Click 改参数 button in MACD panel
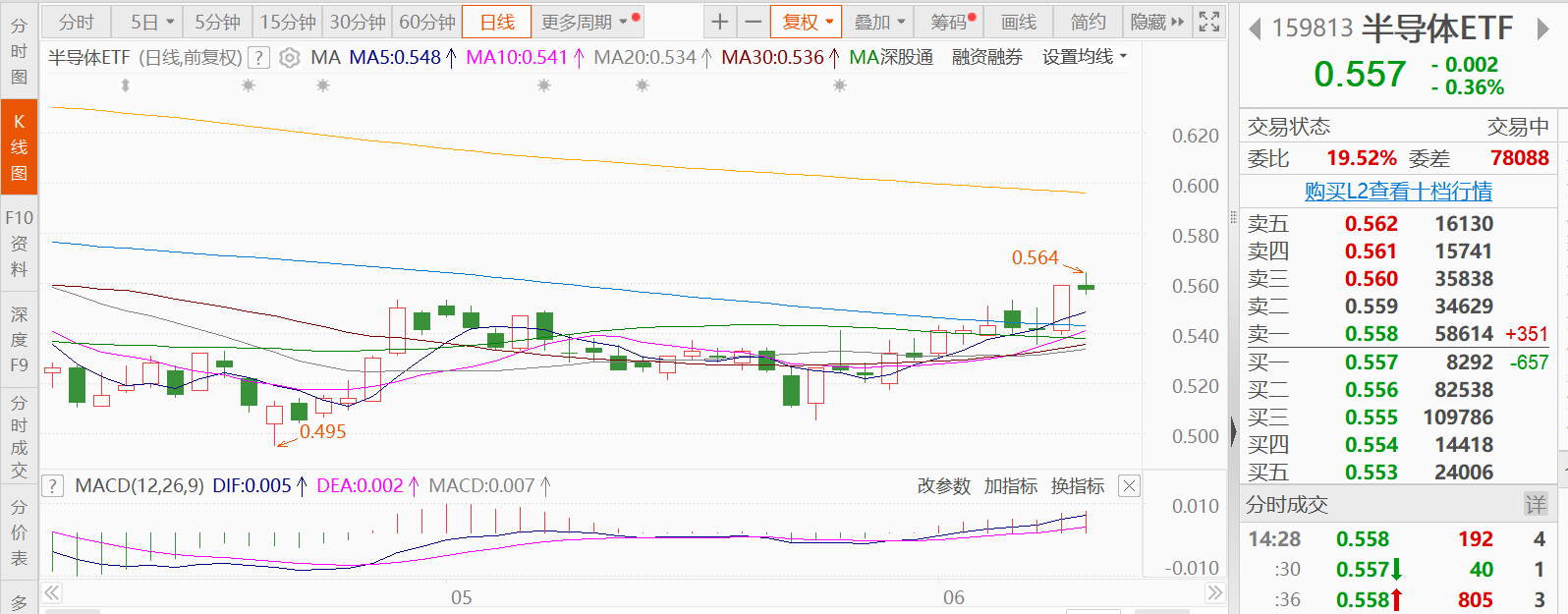 pos(943,485)
